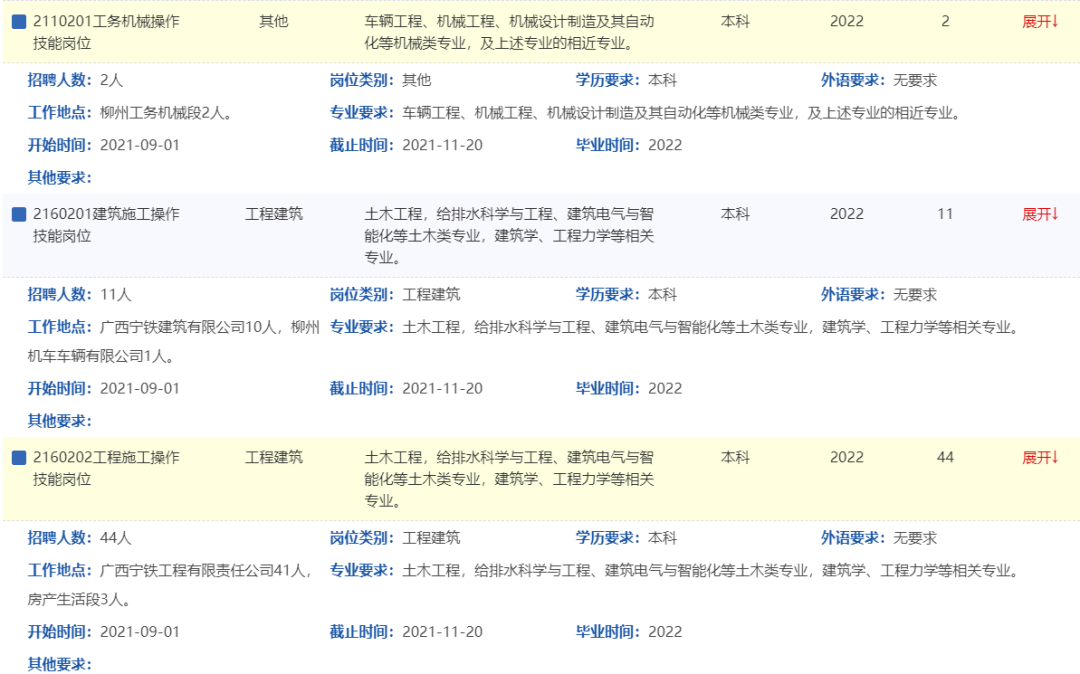The image size is (1080, 674).
Task: Click the 工作地点 text mentioning 柳州工务机械段2人
Action: (166, 113)
